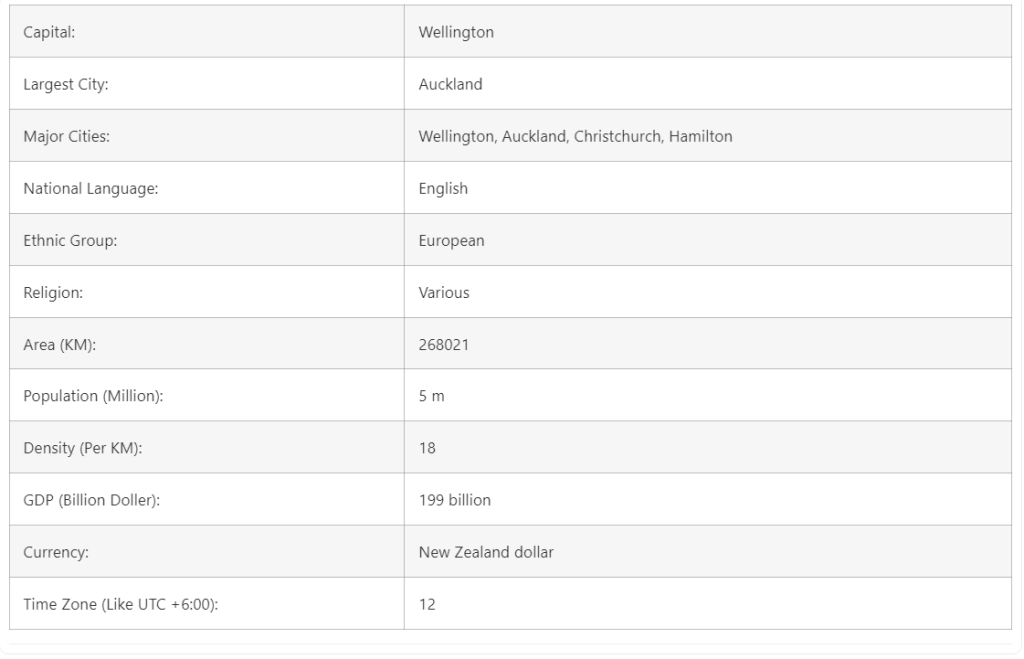Click the Auckland largest city value
This screenshot has width=1024, height=659.
(x=450, y=84)
